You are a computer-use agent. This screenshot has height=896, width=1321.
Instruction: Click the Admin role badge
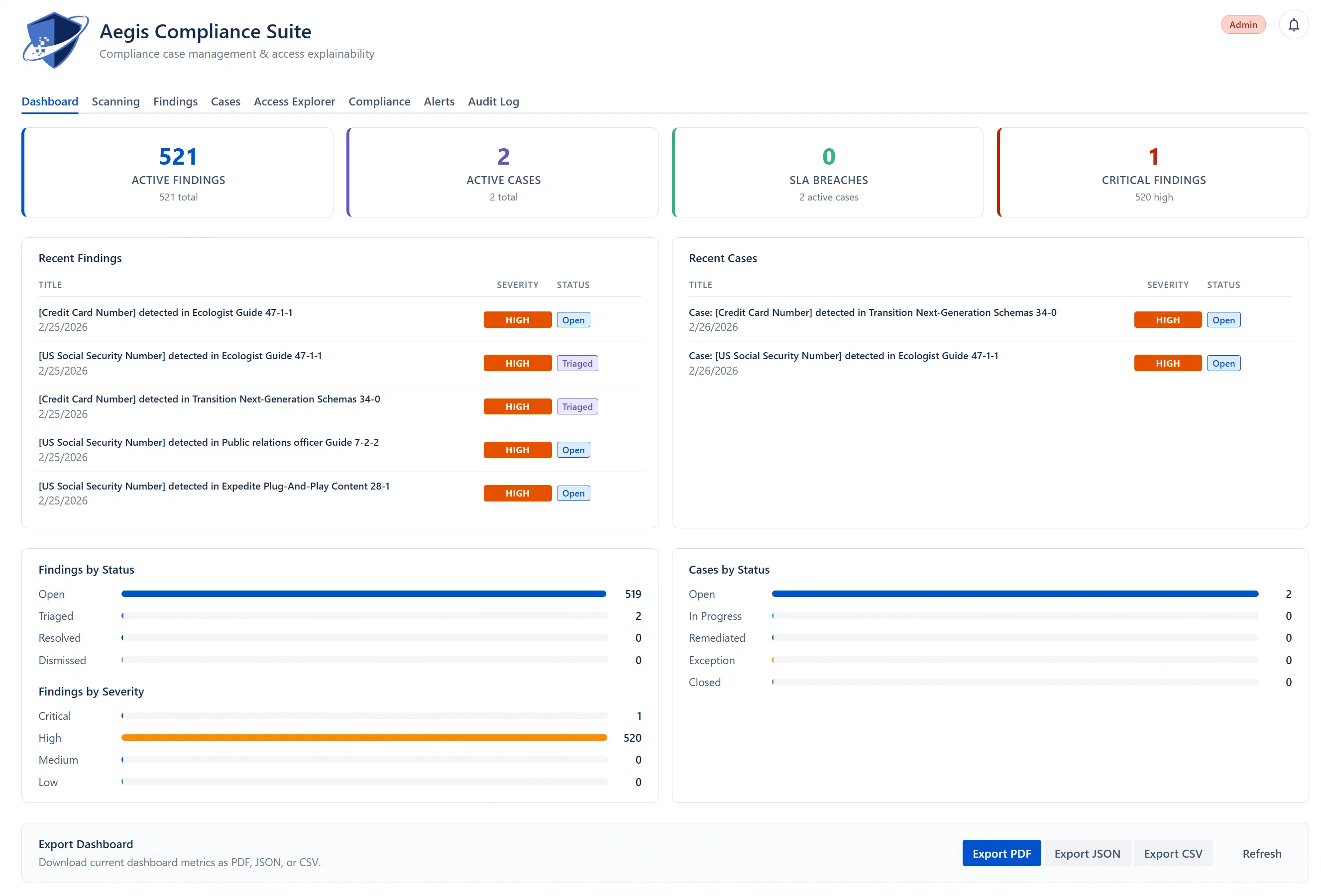click(x=1242, y=25)
